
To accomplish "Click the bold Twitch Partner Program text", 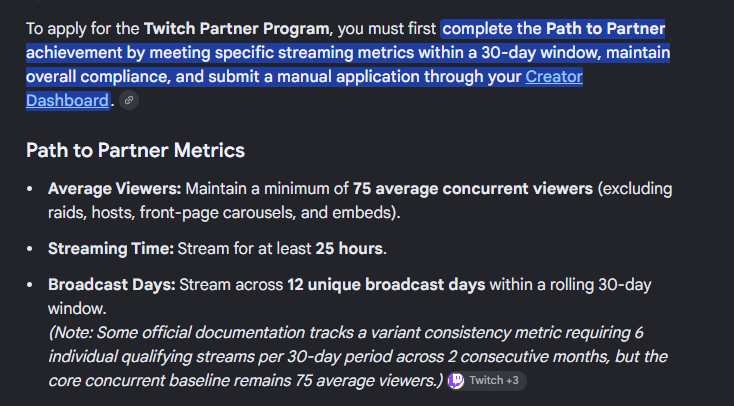I will (x=236, y=29).
